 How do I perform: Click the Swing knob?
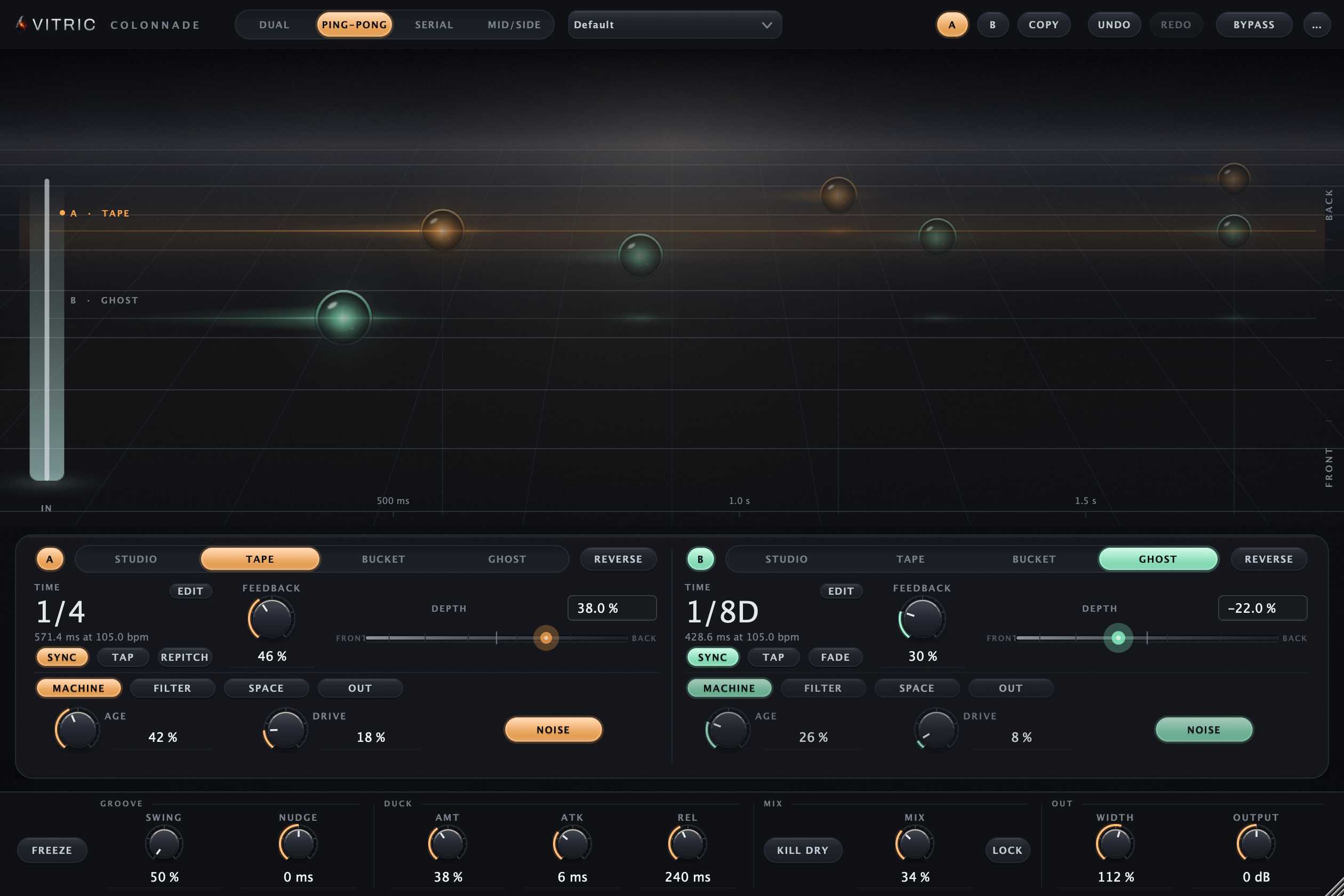164,843
